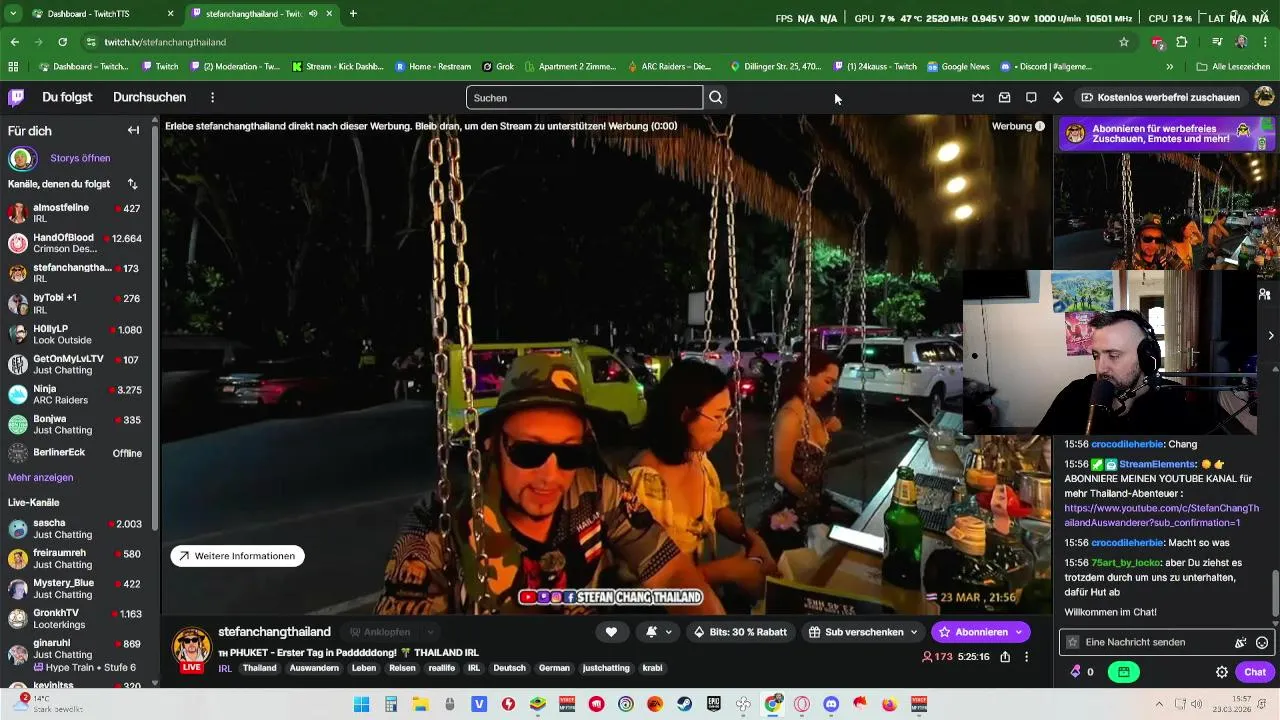Expand the chat panel arrow
This screenshot has height=720, width=1280.
(x=1270, y=335)
